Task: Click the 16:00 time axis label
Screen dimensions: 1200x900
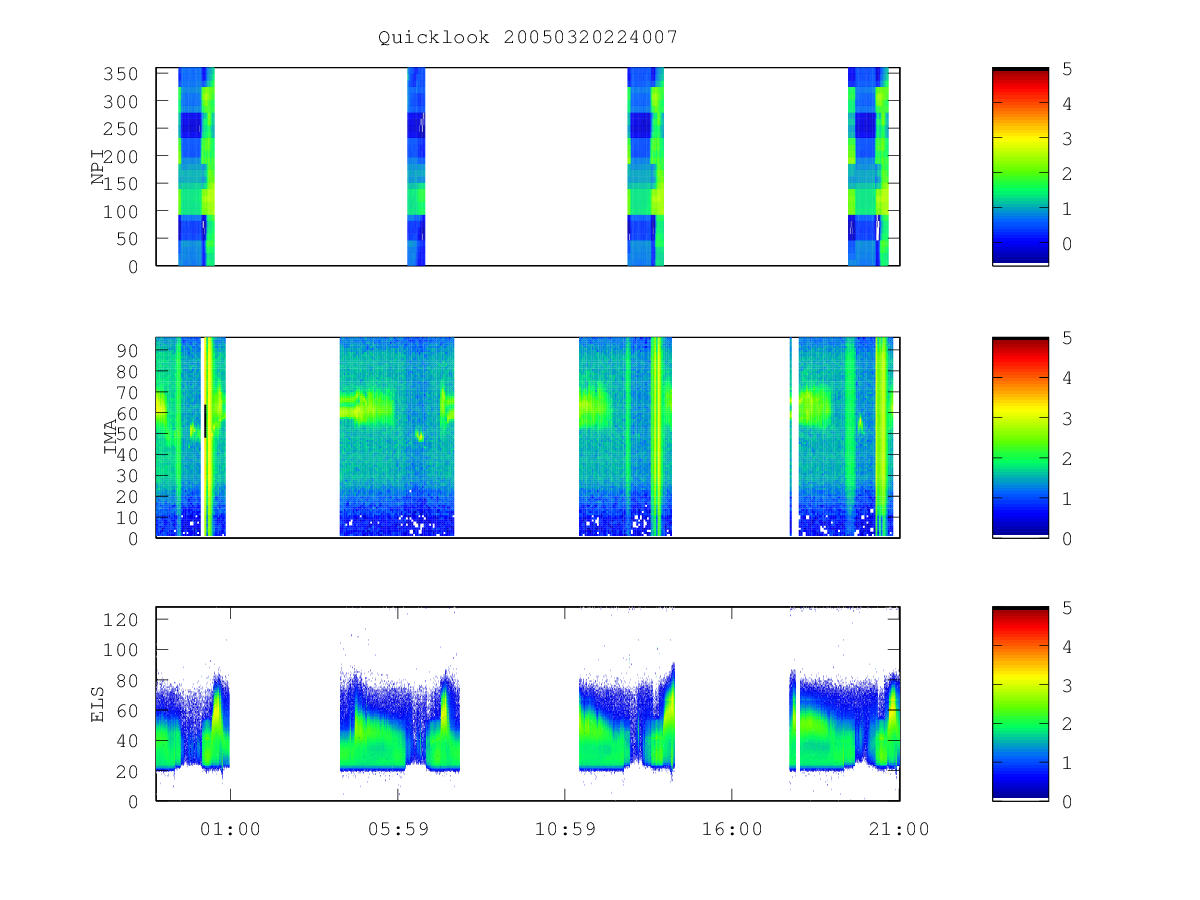Action: pyautogui.click(x=732, y=829)
